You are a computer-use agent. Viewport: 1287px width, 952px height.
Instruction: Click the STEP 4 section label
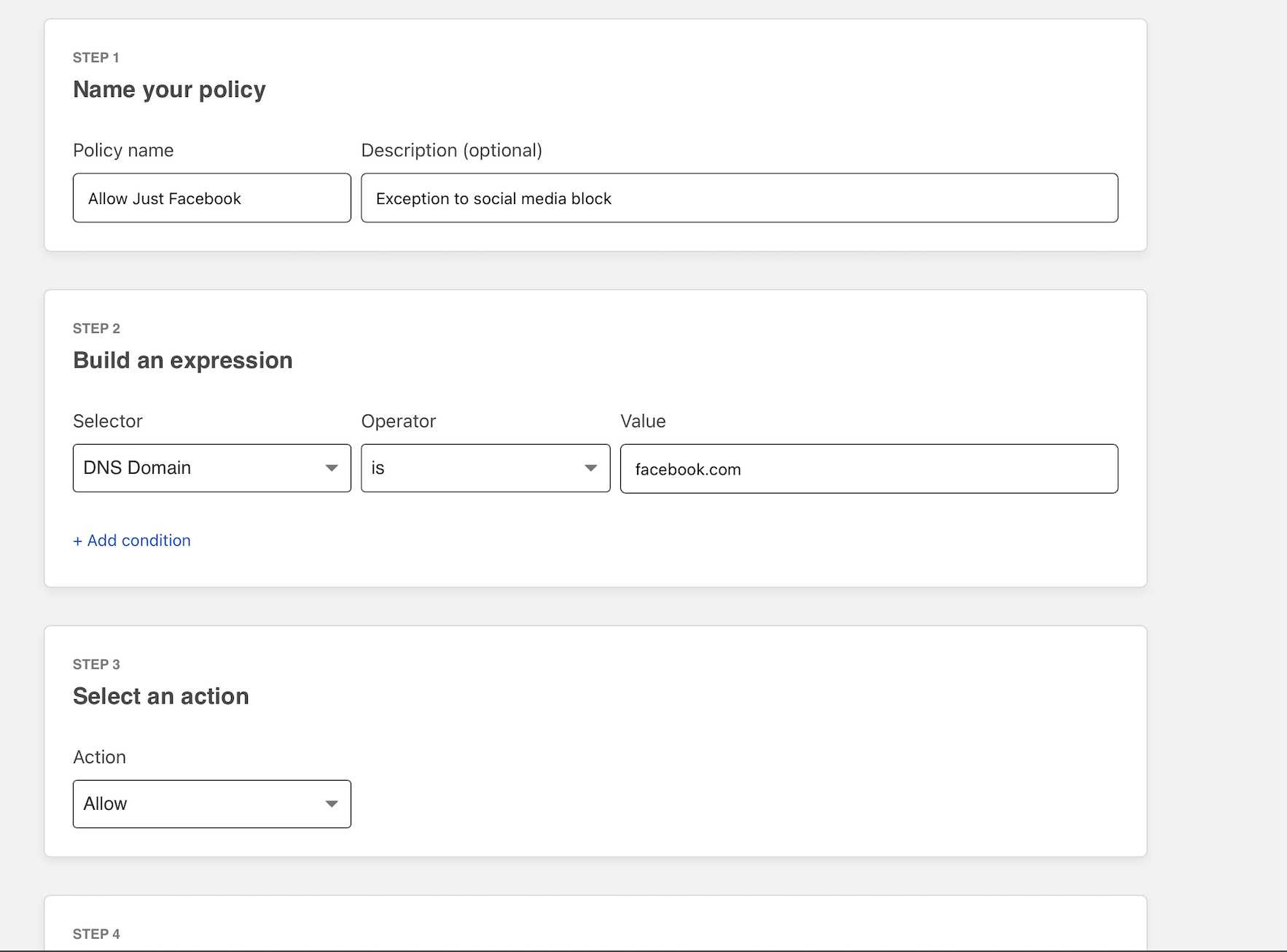pyautogui.click(x=96, y=934)
